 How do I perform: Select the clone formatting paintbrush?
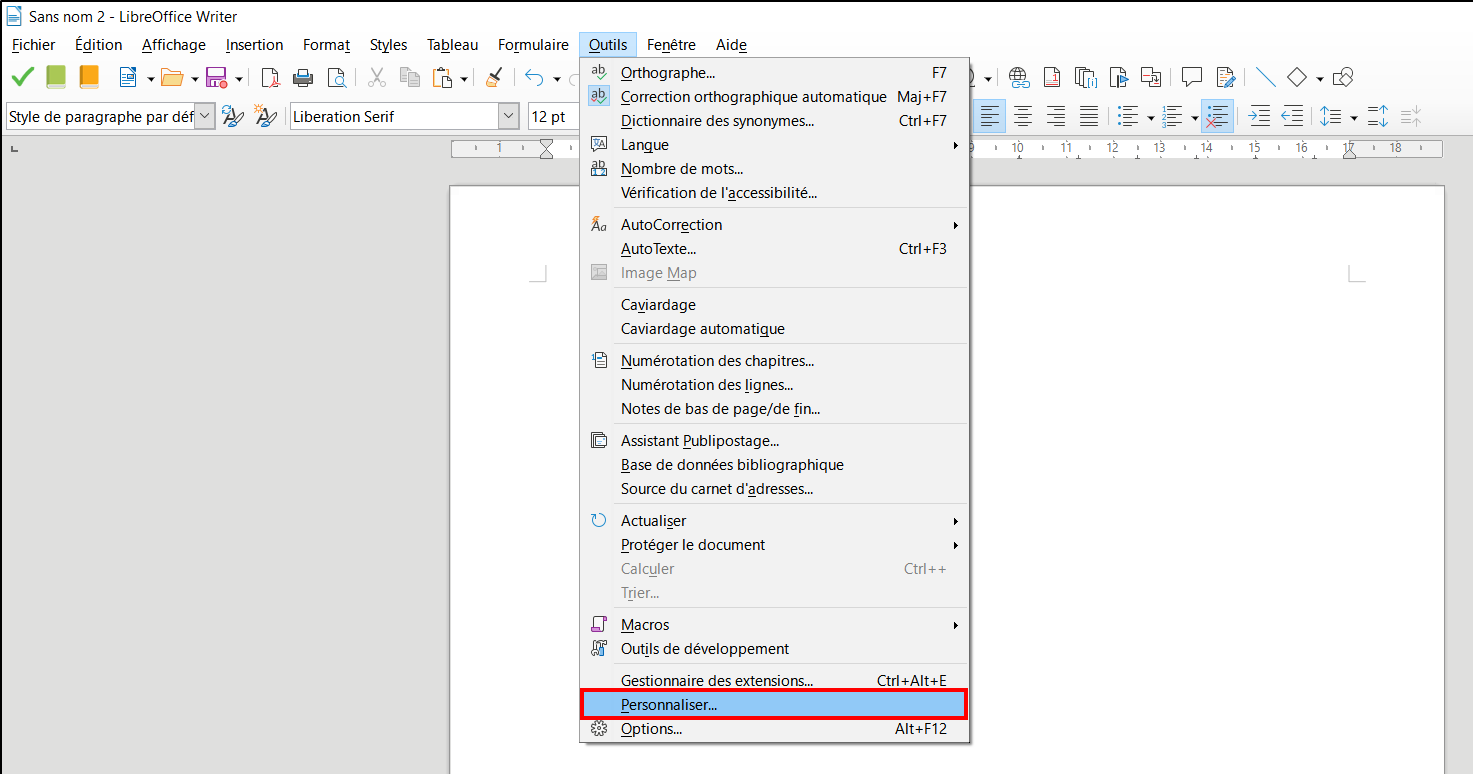(494, 77)
